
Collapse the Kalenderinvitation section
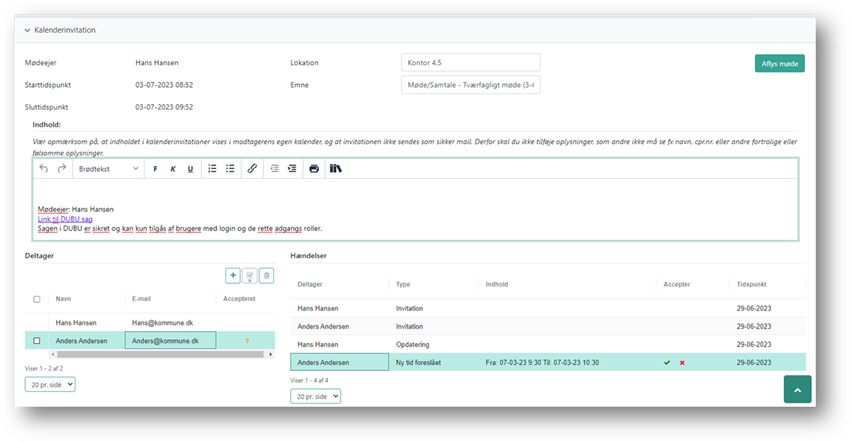coord(28,31)
